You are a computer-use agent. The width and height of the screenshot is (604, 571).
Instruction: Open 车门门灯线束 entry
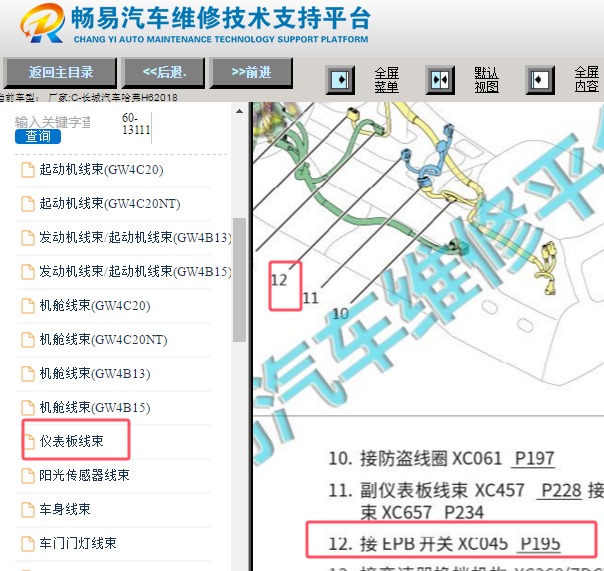pos(78,543)
